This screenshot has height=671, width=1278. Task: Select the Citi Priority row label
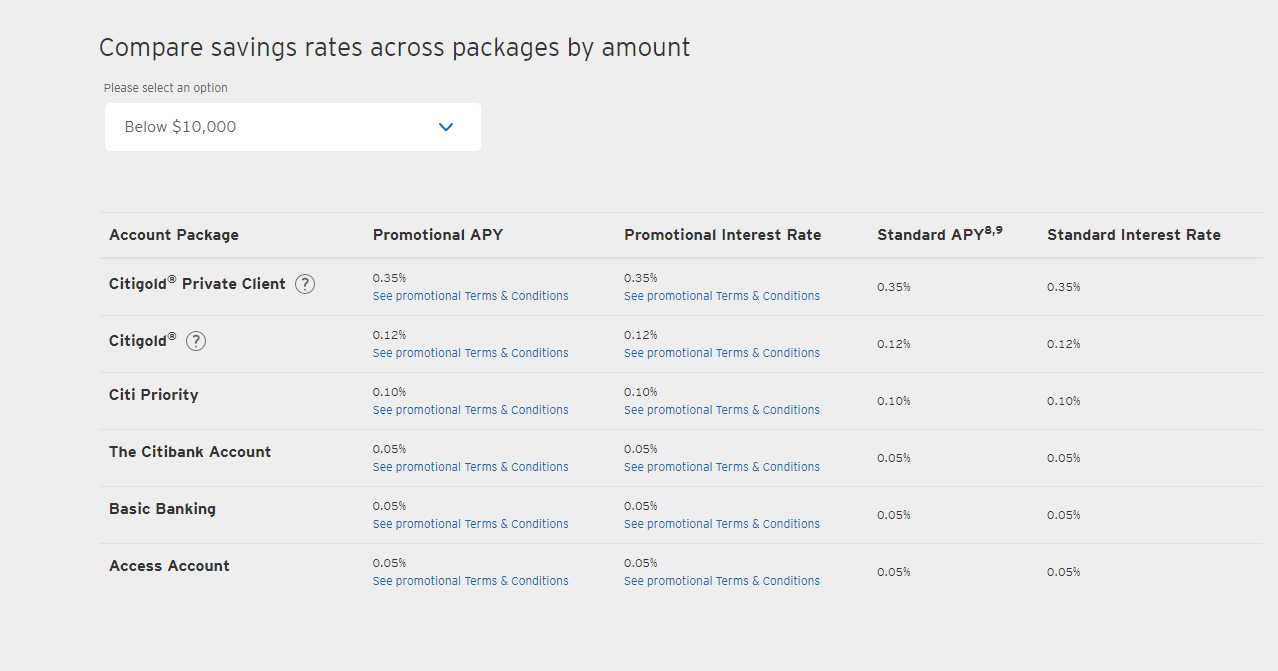(154, 395)
